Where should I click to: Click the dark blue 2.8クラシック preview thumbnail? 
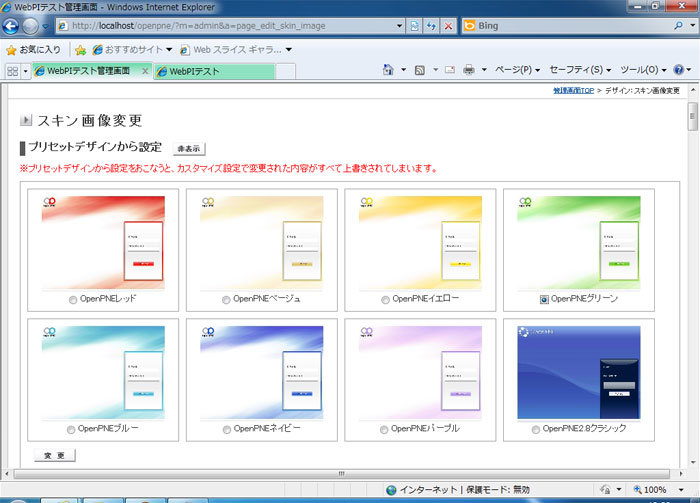(579, 373)
